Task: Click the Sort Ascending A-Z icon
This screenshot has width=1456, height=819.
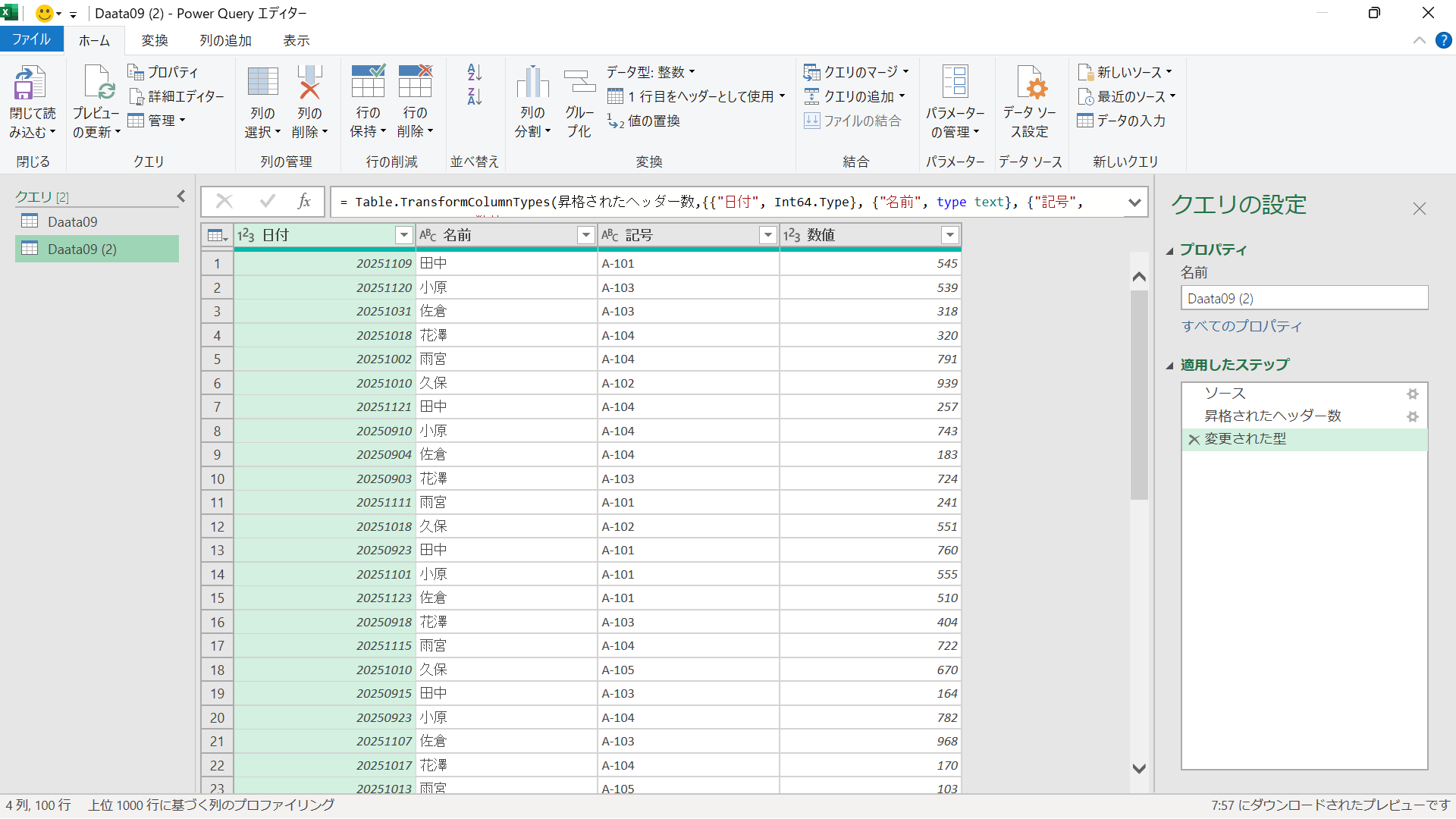Action: click(x=475, y=73)
